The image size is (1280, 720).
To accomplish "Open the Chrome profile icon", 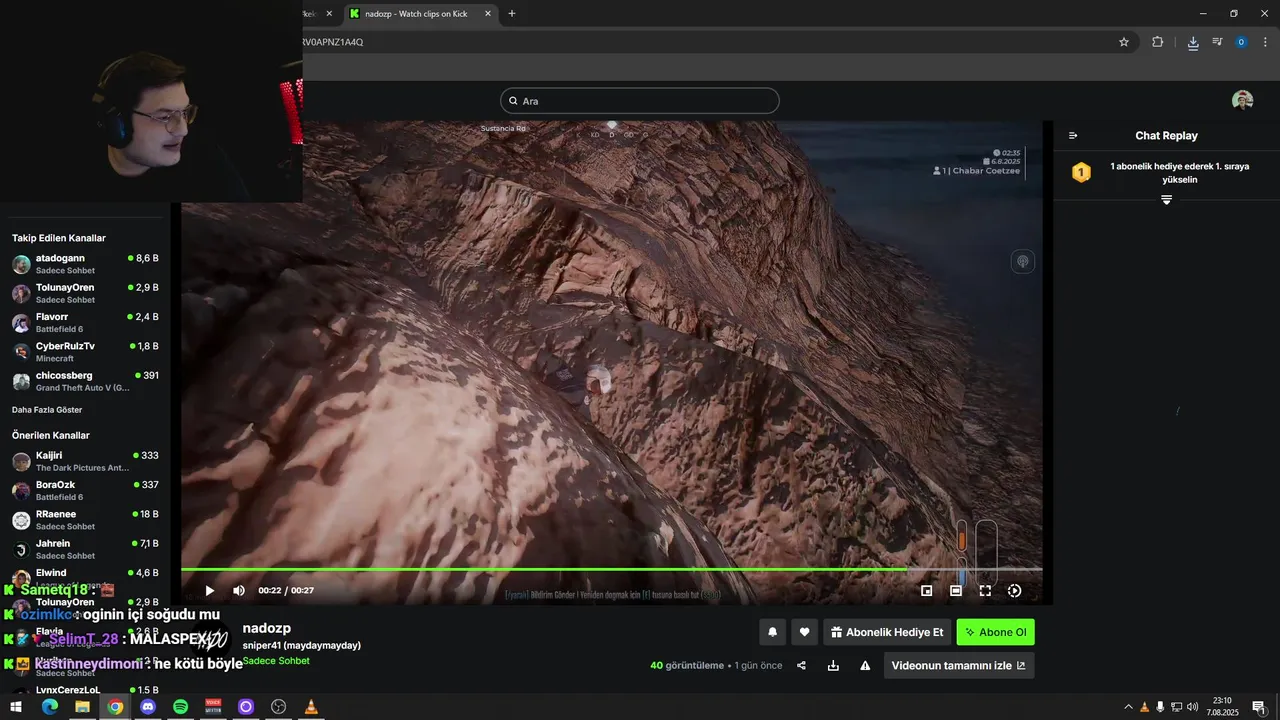I will tap(1241, 42).
